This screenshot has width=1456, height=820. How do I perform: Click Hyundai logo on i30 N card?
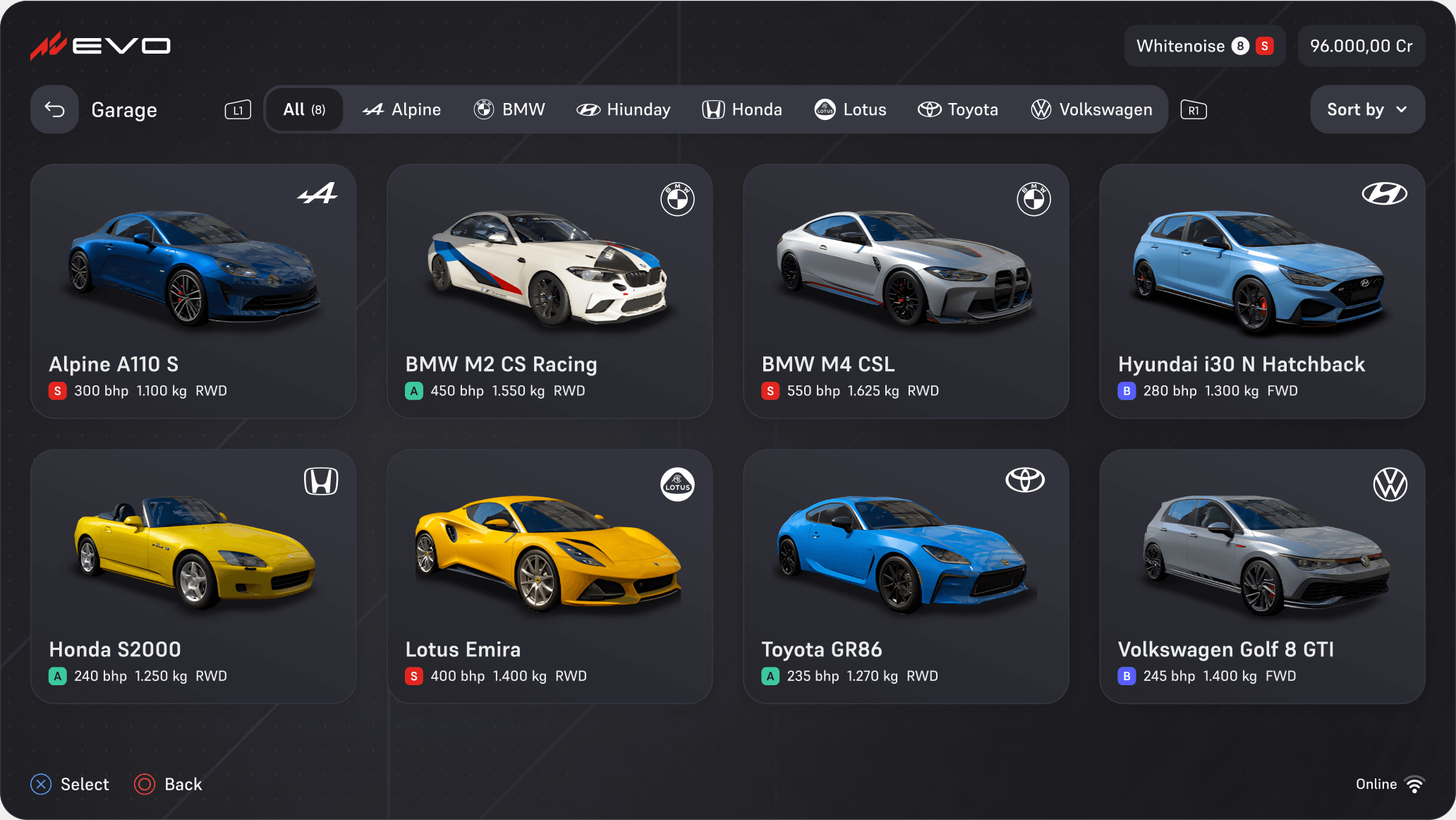[x=1385, y=193]
